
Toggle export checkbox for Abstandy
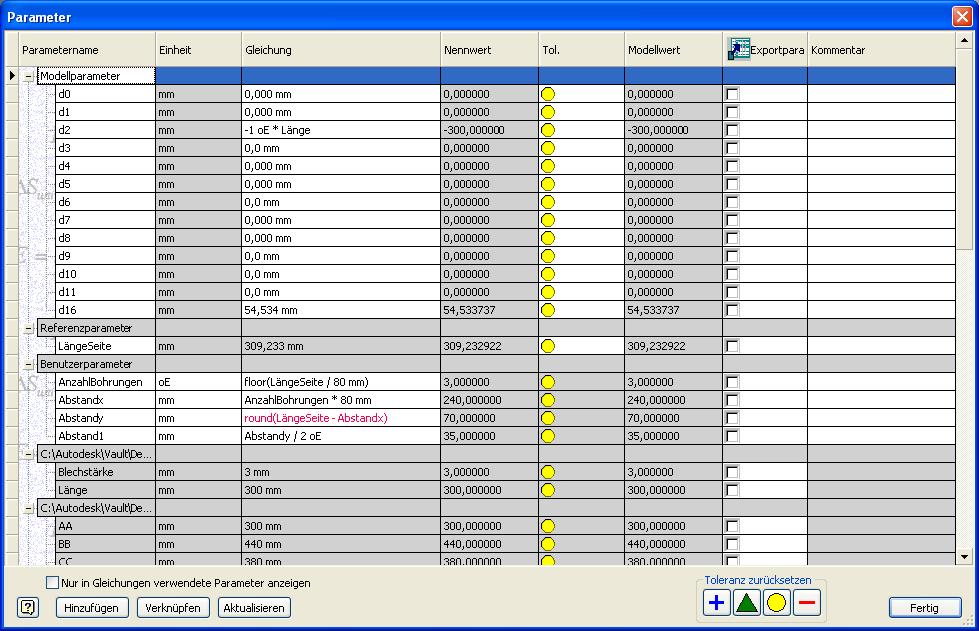(x=732, y=418)
